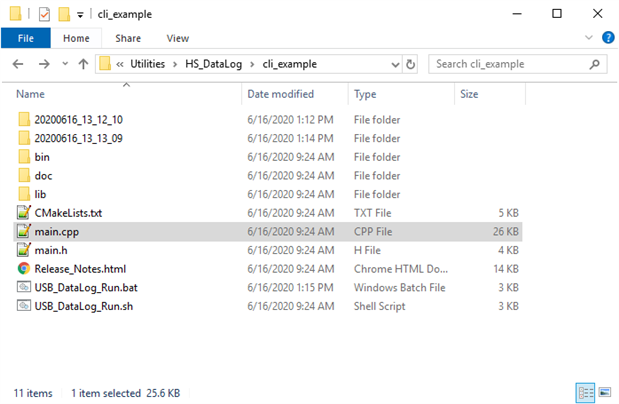
Task: Select the main.cpp file icon
Action: click(x=24, y=231)
